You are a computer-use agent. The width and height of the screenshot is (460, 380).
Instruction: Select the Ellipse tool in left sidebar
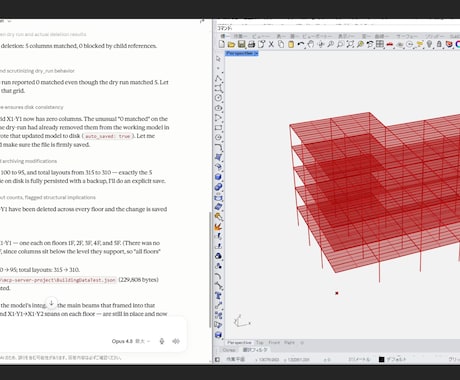click(218, 108)
